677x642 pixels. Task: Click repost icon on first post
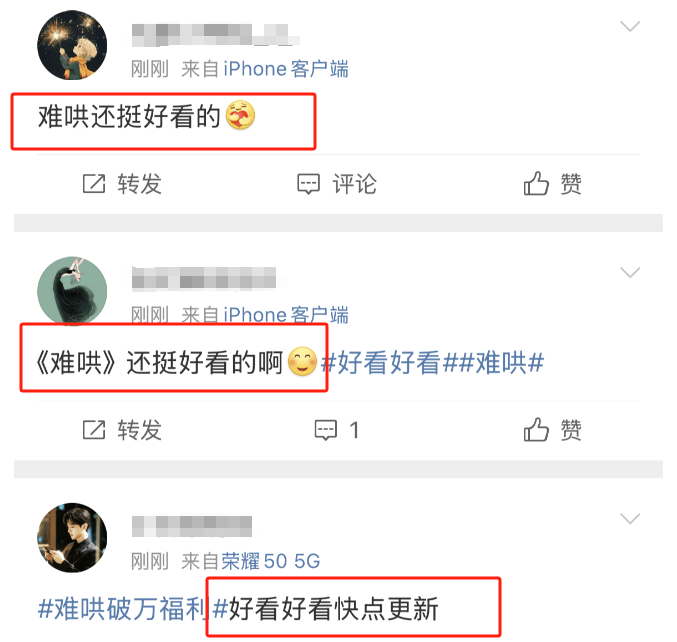[x=94, y=184]
